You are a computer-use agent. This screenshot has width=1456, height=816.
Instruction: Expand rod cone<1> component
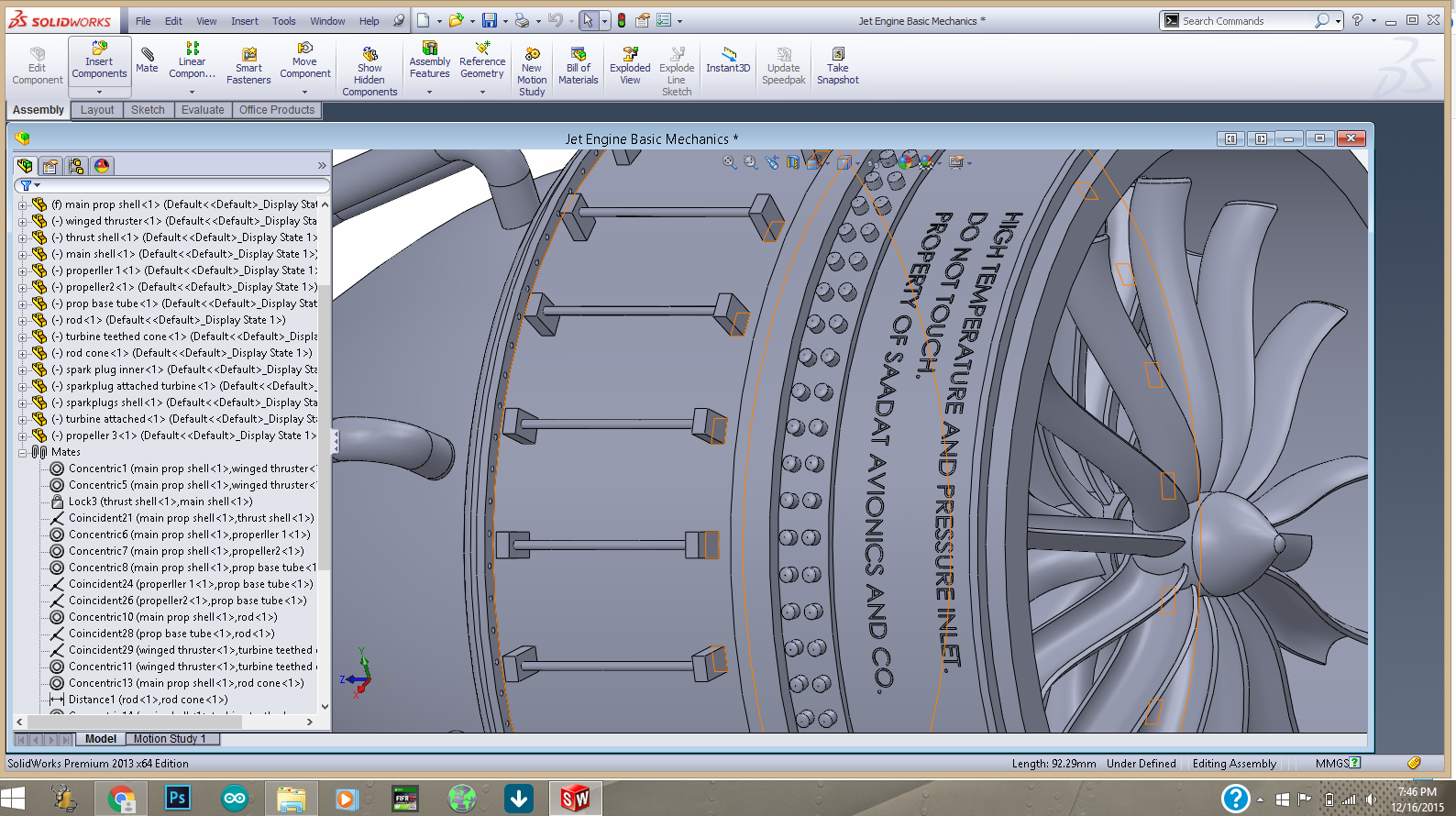point(23,353)
